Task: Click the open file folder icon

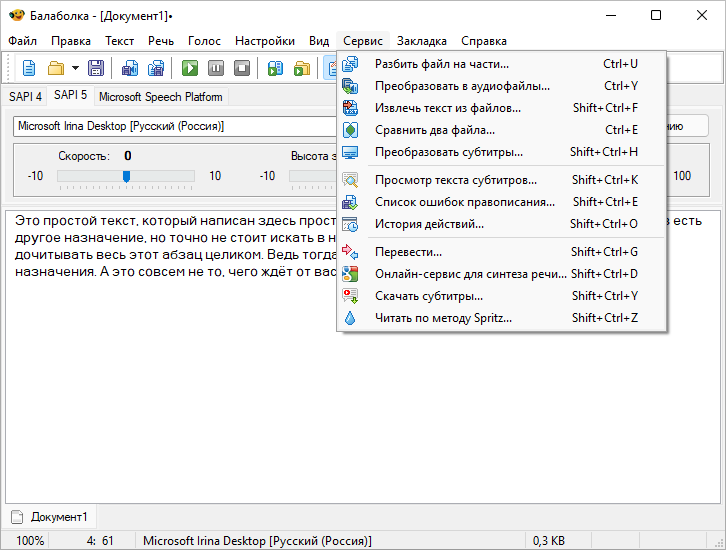Action: click(55, 68)
